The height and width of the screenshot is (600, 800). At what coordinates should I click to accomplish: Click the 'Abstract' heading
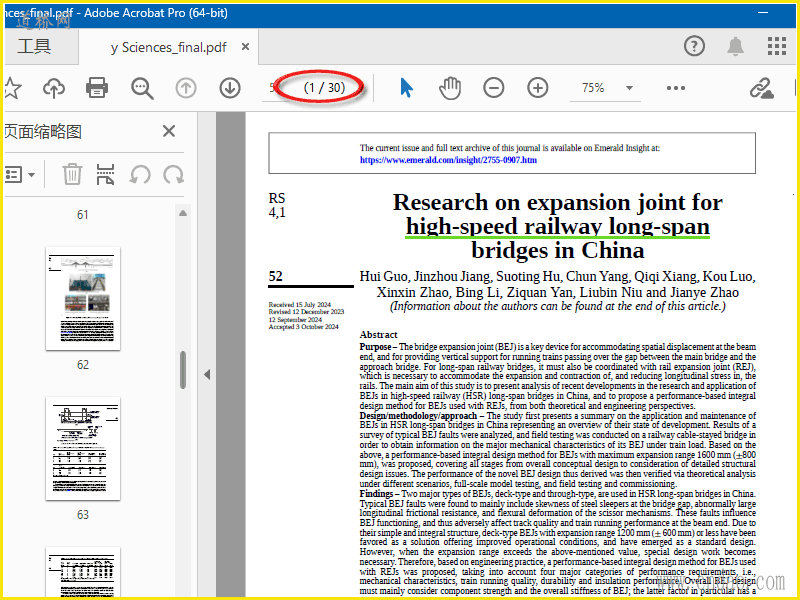tap(378, 335)
